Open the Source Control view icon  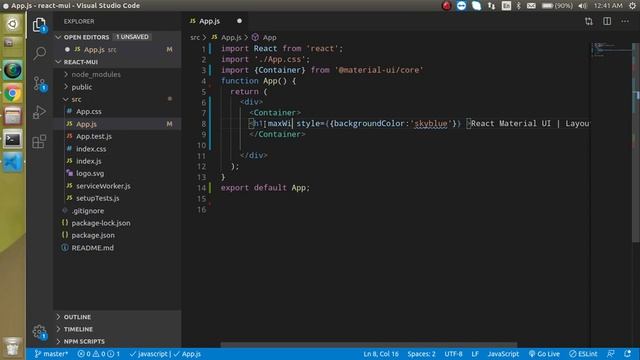[40, 83]
